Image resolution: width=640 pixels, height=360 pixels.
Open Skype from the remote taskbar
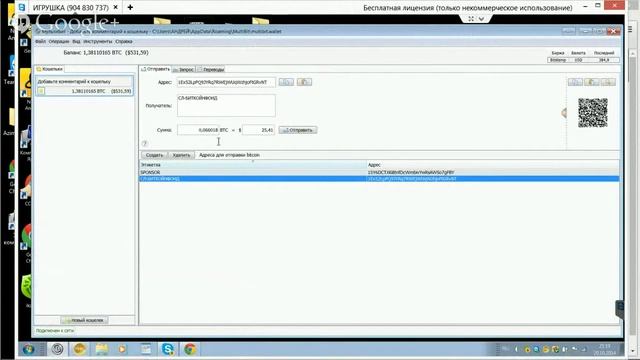coord(168,349)
